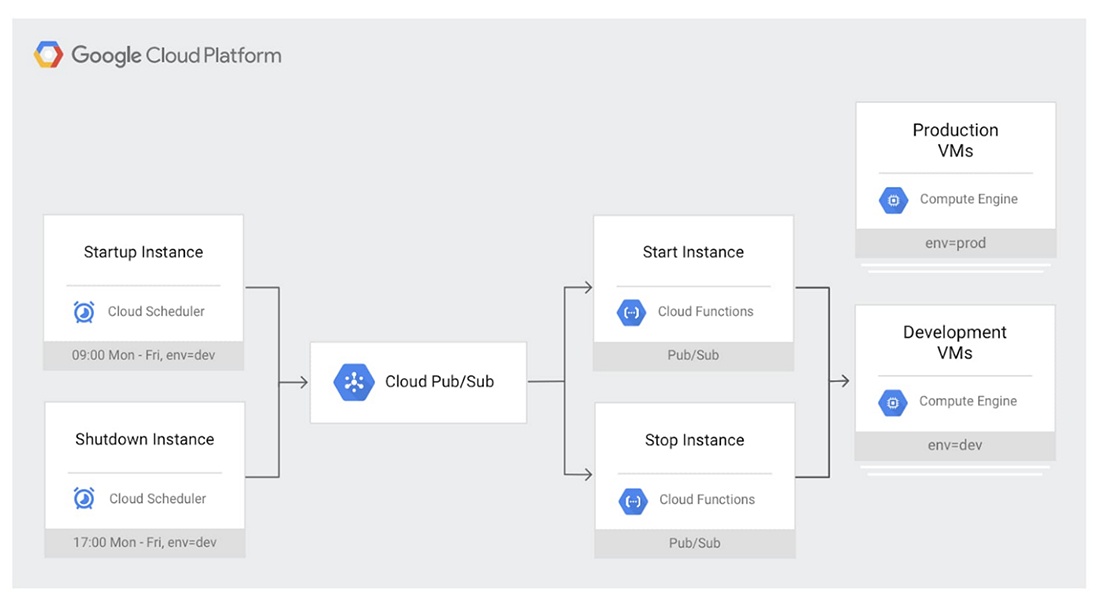Click the Cloud Scheduler icon in Shutdown Instance
Viewport: 1100px width, 607px height.
[85, 499]
